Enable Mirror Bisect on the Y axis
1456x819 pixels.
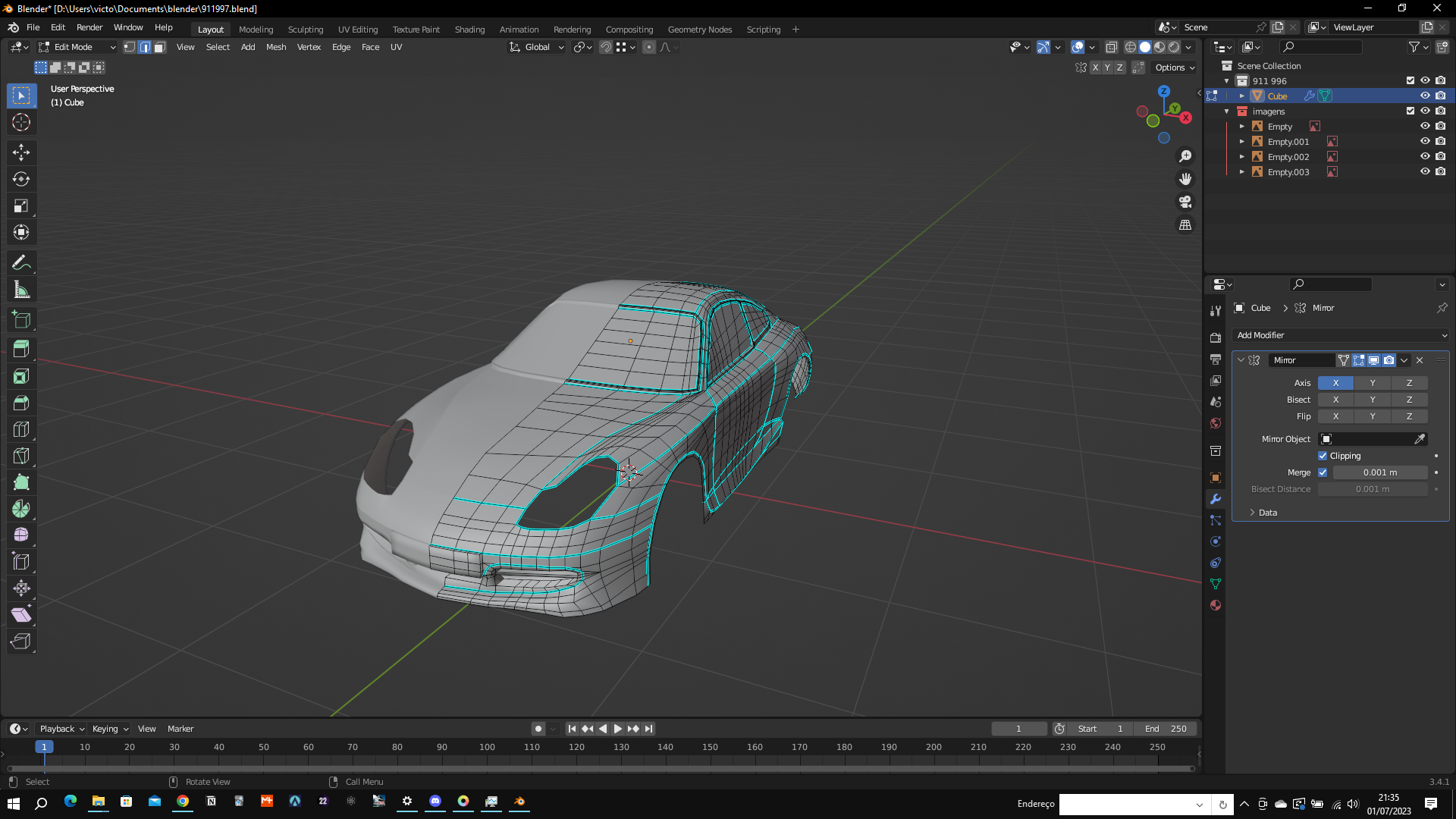point(1372,400)
